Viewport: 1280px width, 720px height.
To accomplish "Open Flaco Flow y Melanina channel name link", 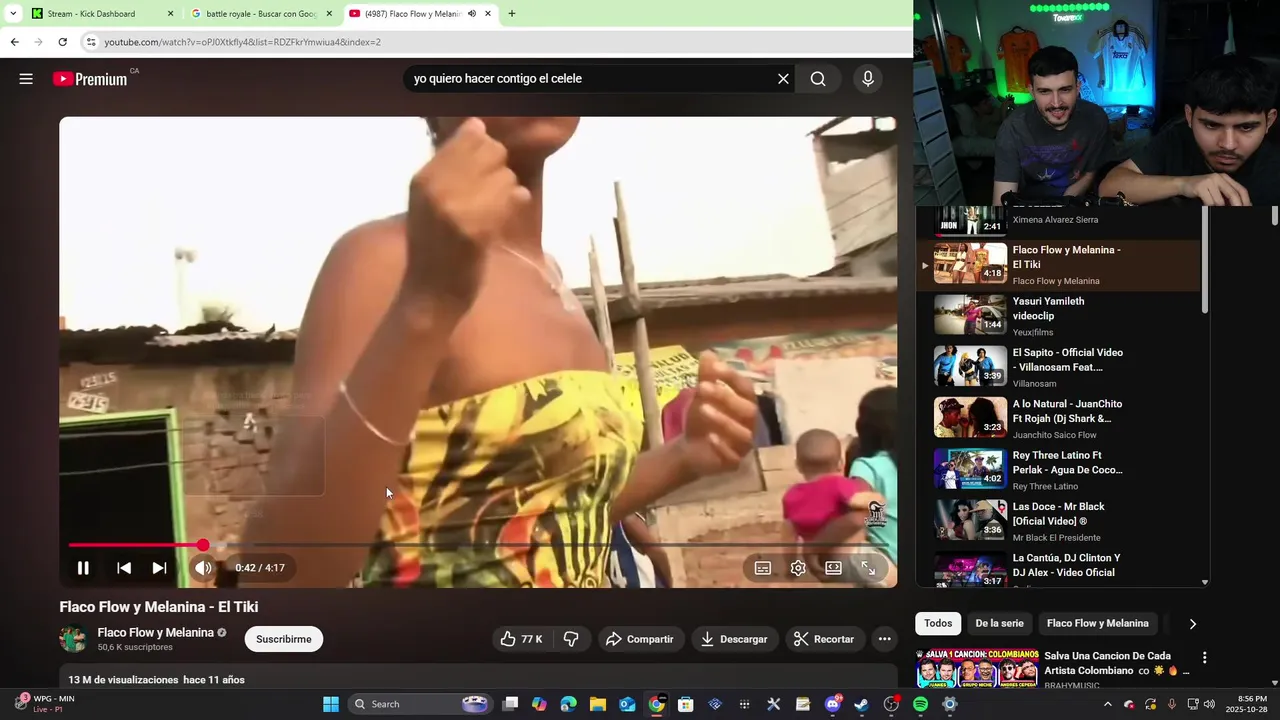I will click(x=156, y=633).
